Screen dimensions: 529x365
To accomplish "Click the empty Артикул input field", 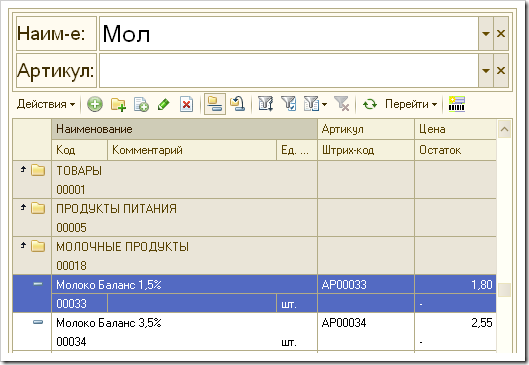I will pos(289,71).
